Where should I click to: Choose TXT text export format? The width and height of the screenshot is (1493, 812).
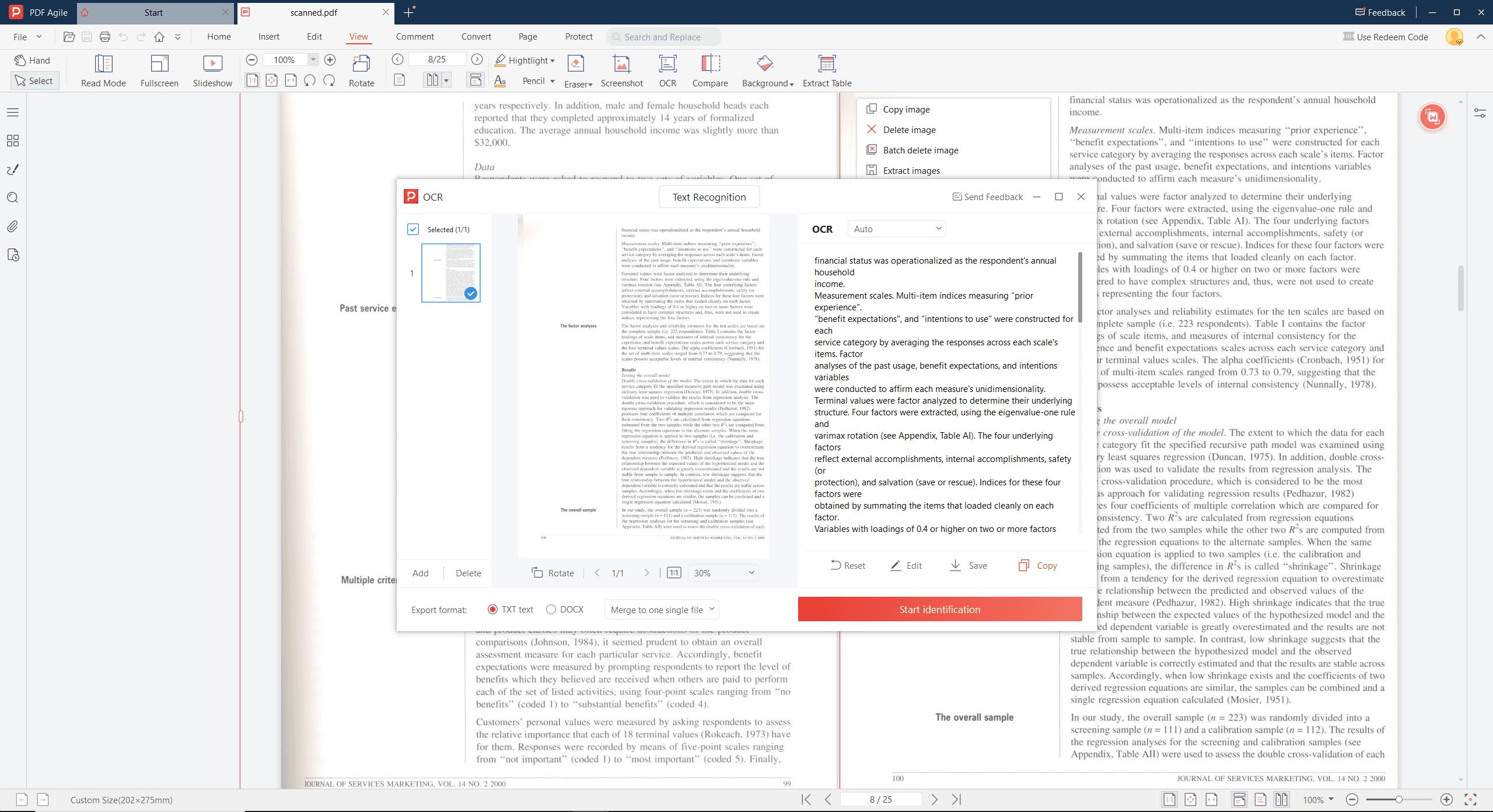click(x=511, y=610)
